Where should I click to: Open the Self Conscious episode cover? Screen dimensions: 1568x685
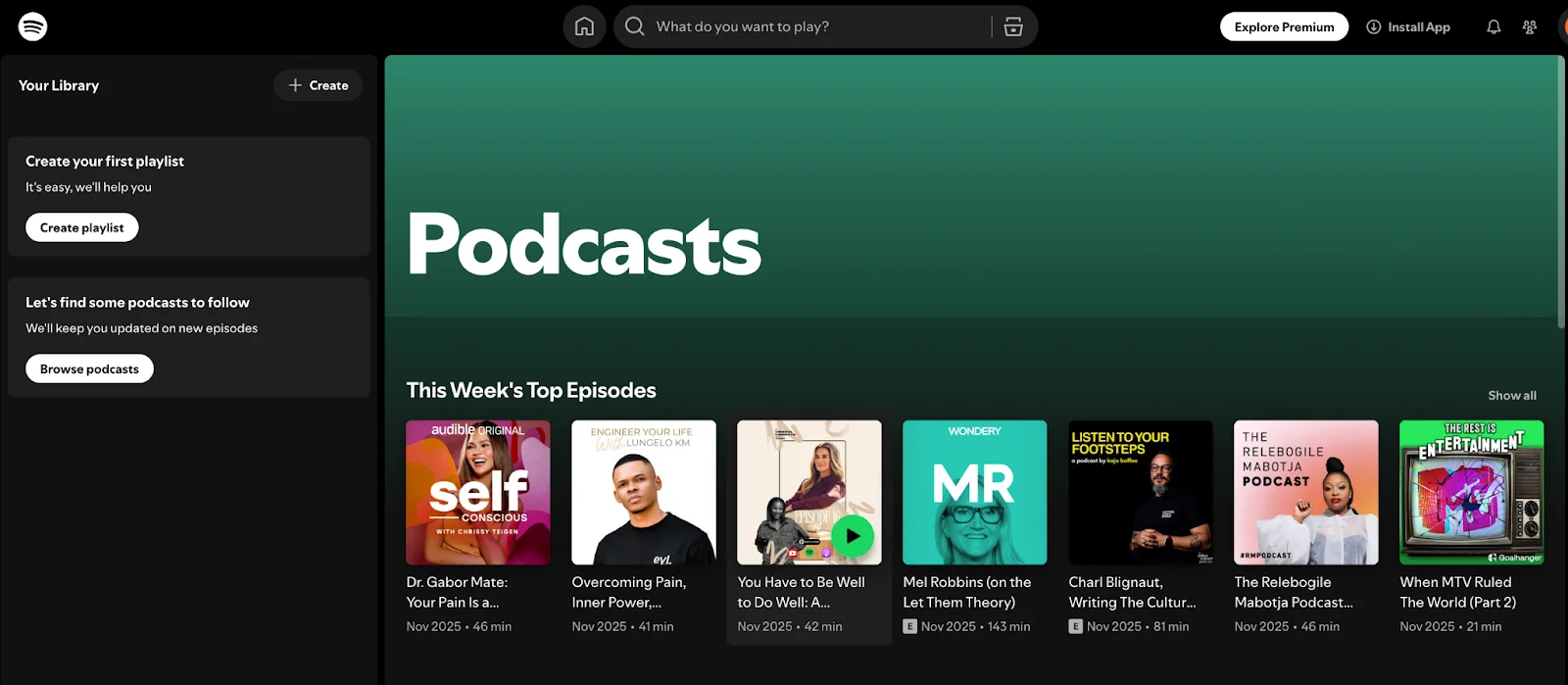(x=478, y=492)
